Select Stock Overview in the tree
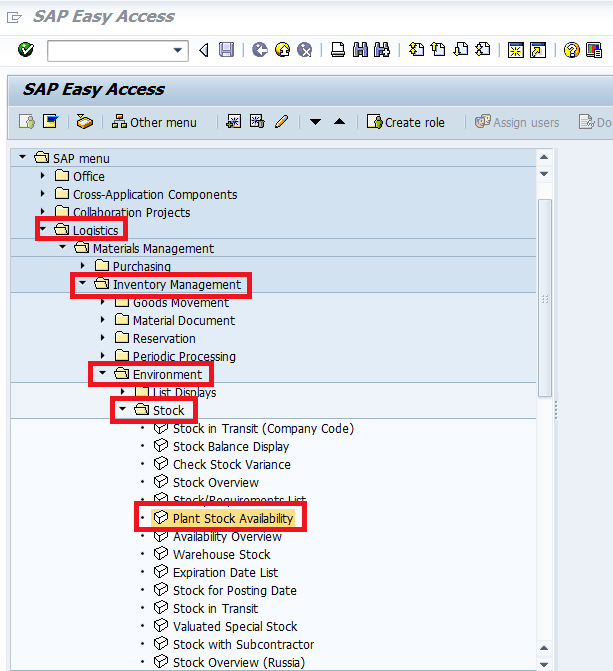 [215, 482]
